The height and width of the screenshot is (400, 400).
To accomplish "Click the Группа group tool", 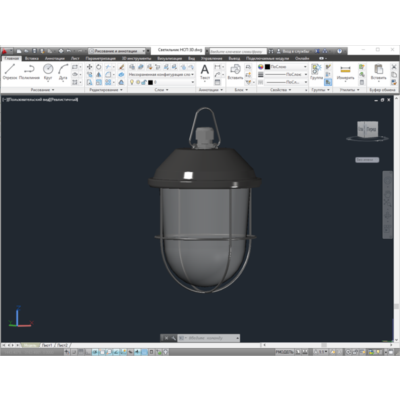I will coord(316,72).
